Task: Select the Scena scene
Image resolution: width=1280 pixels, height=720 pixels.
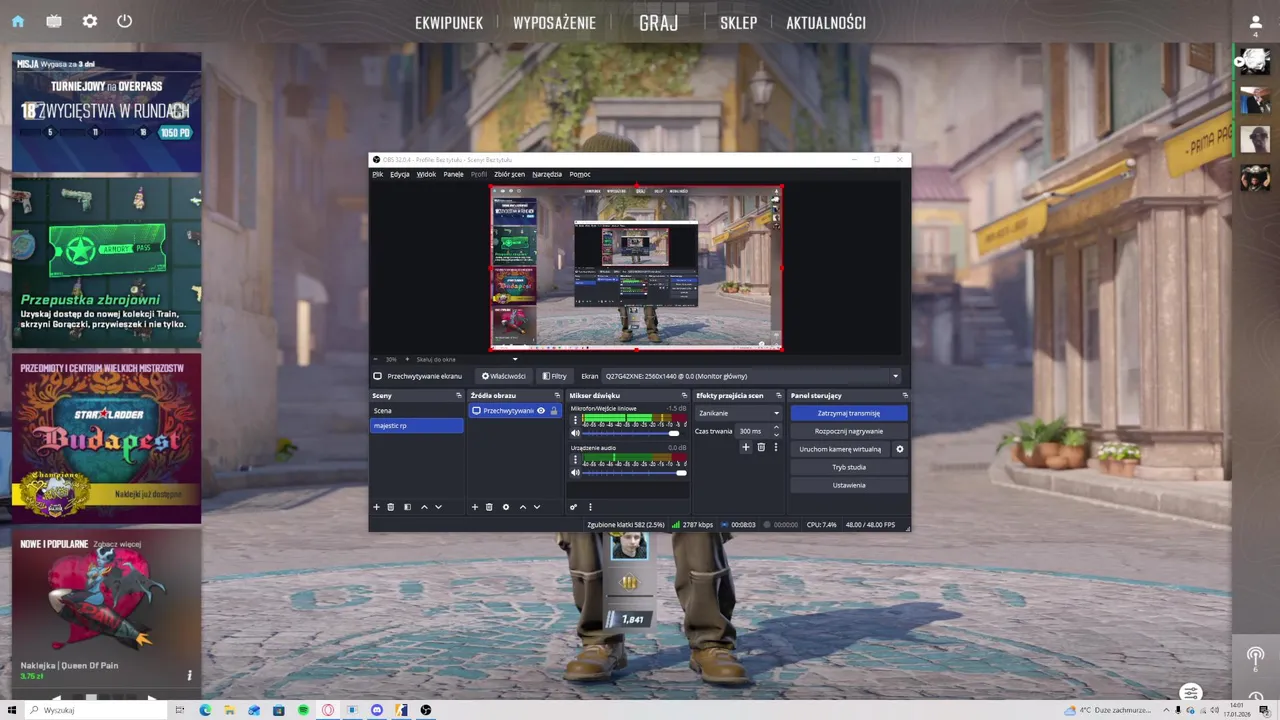Action: [x=417, y=410]
